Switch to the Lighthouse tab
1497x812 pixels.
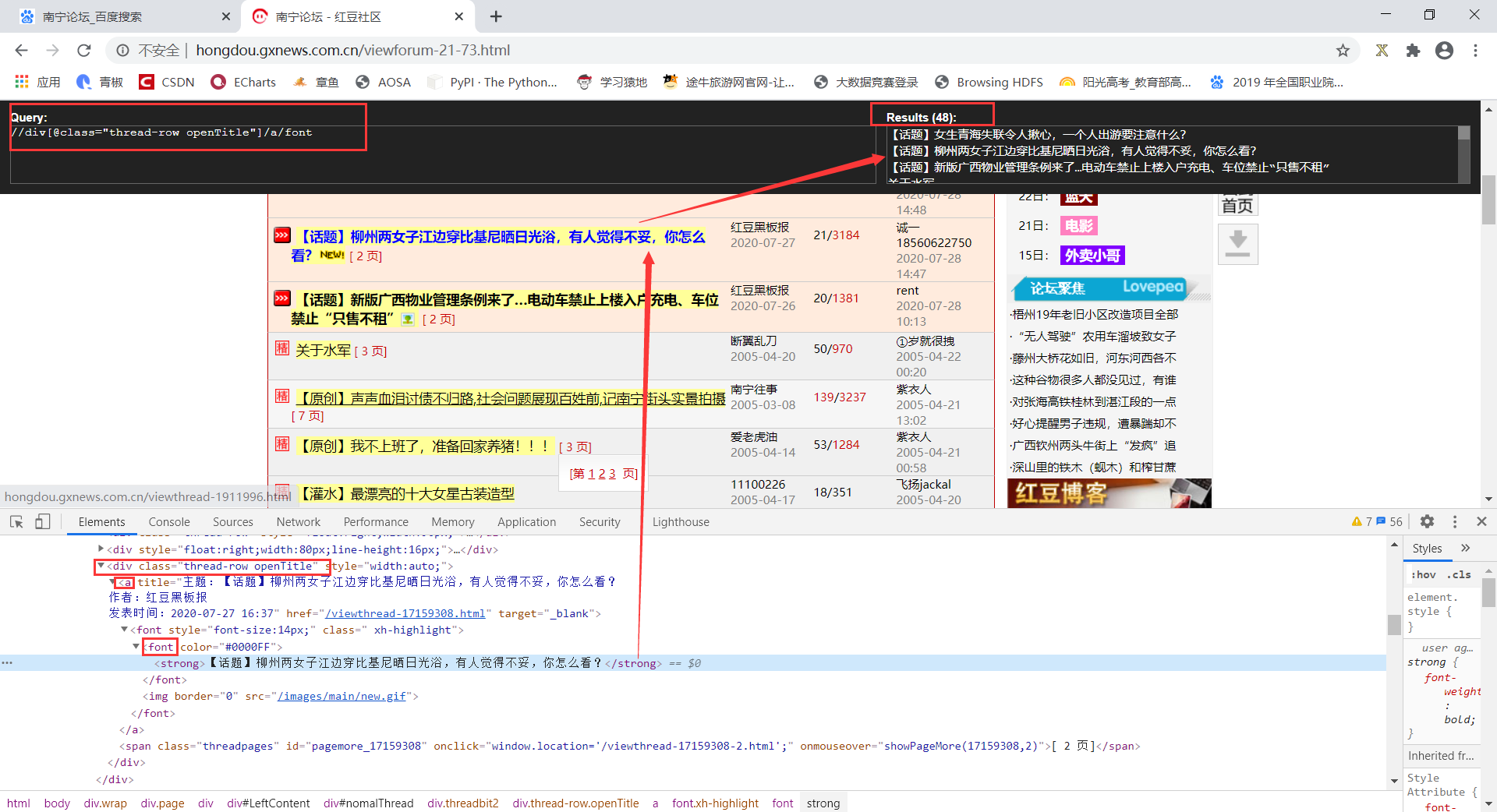coord(681,522)
